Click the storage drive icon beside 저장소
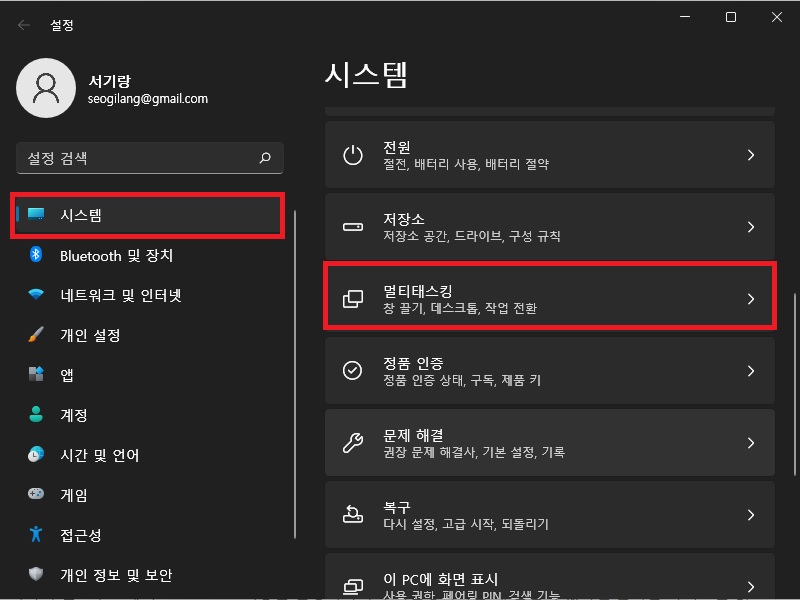Viewport: 800px width, 600px height. pyautogui.click(x=352, y=227)
